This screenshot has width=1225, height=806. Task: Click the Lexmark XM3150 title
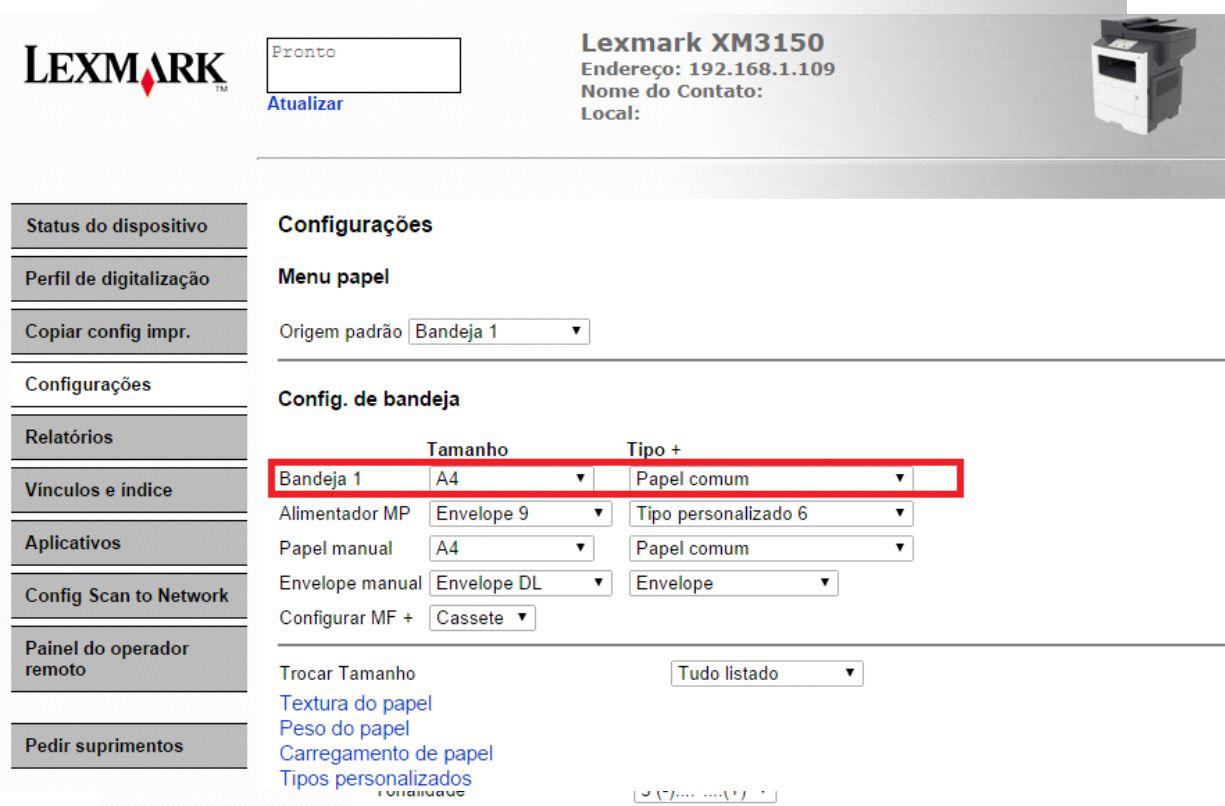point(702,42)
